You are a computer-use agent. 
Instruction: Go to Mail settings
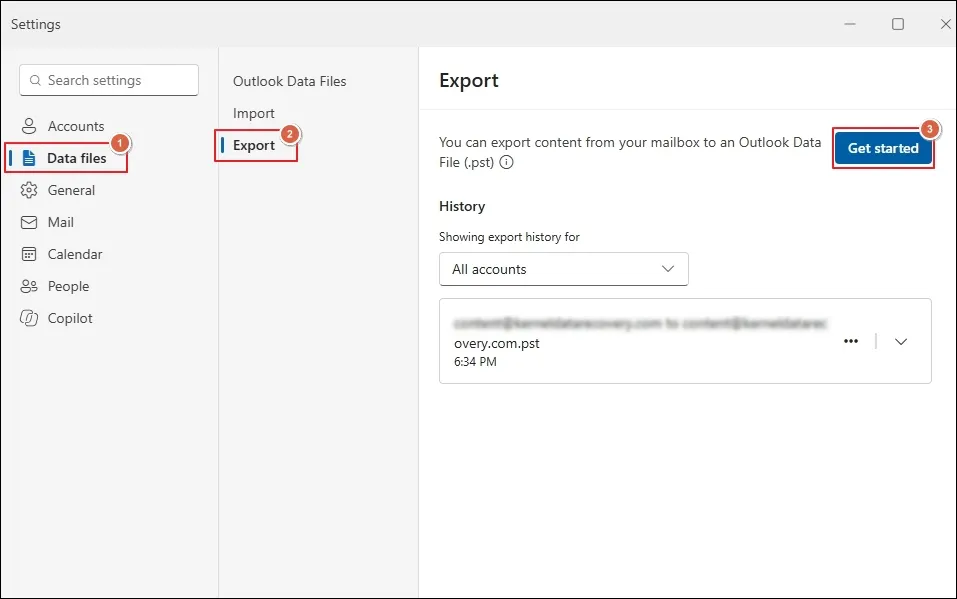point(60,222)
